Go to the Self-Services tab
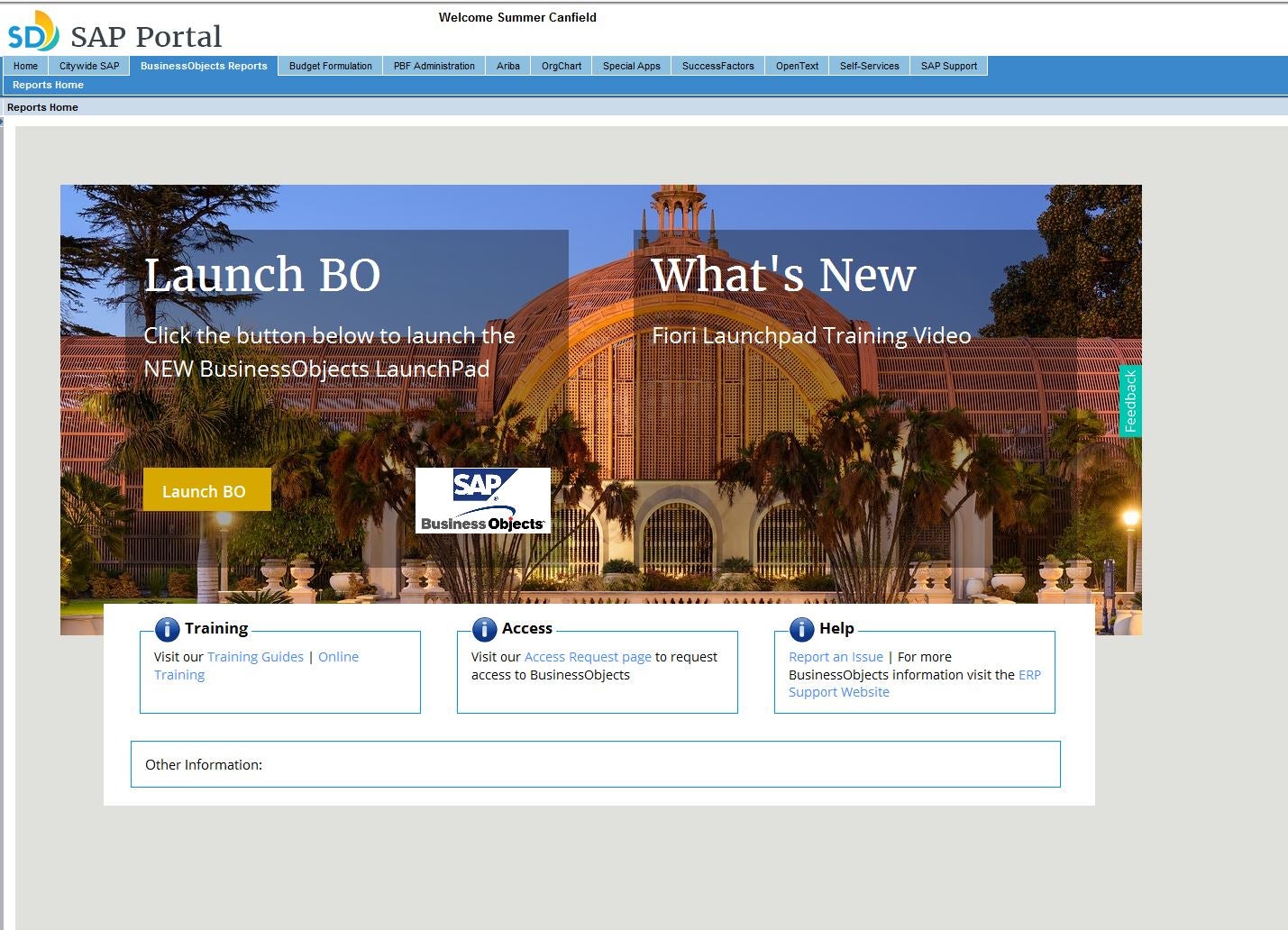This screenshot has width=1288, height=930. (x=870, y=66)
